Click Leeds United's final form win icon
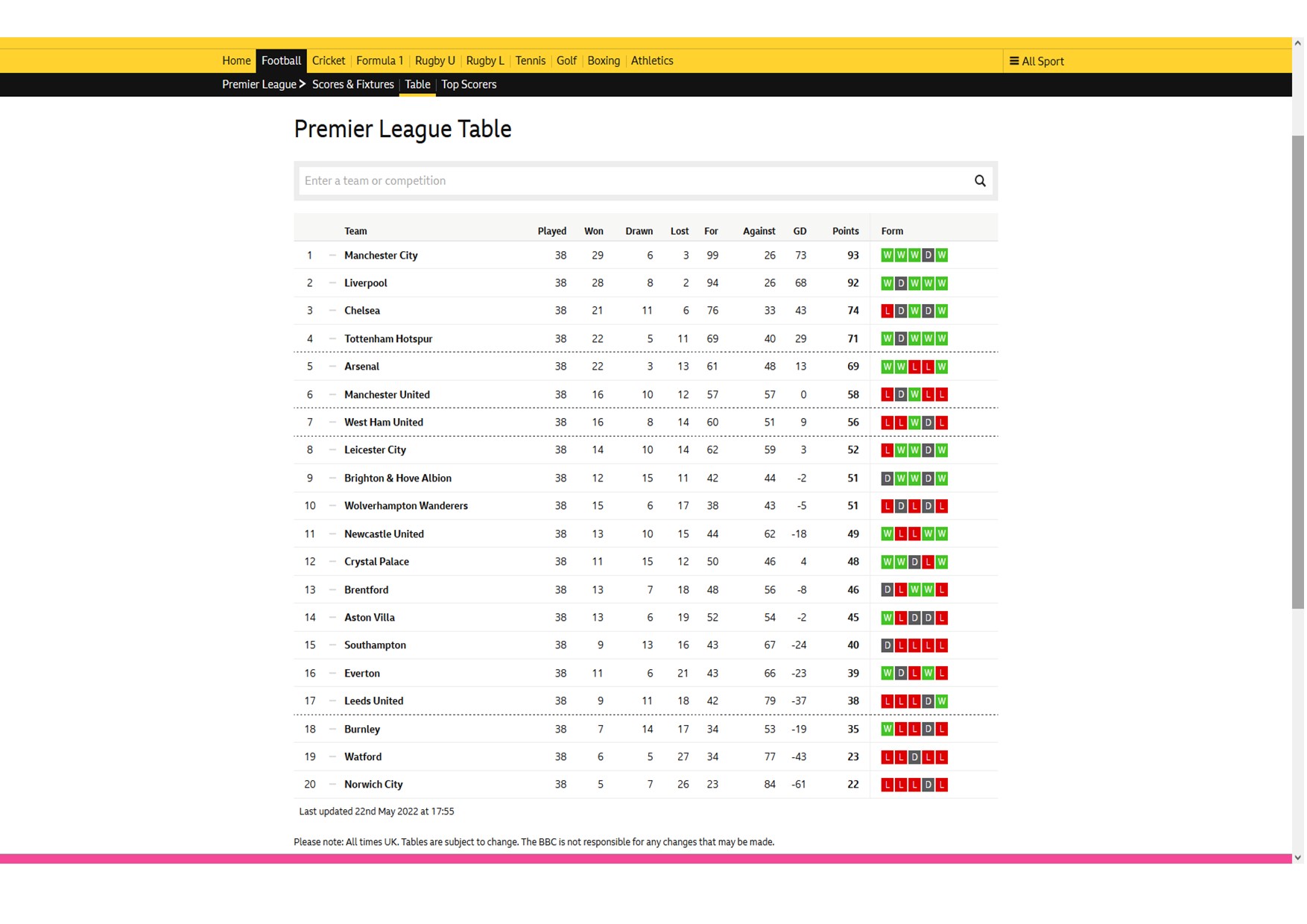The width and height of the screenshot is (1307, 924). 942,701
